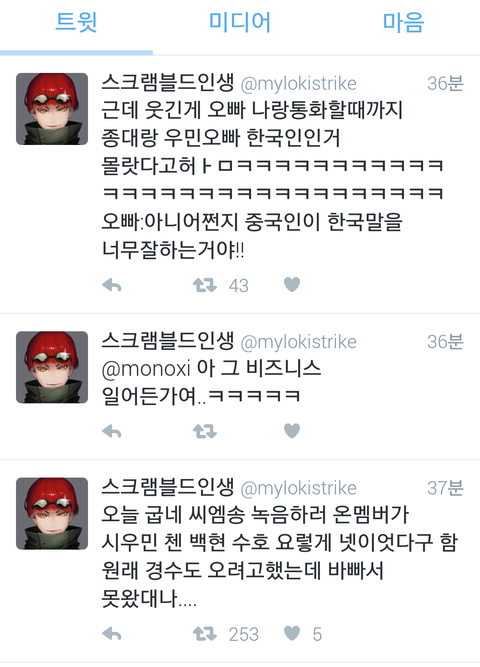This screenshot has height=667, width=480.
Task: Open the @monoxi mention link
Action: tap(146, 369)
